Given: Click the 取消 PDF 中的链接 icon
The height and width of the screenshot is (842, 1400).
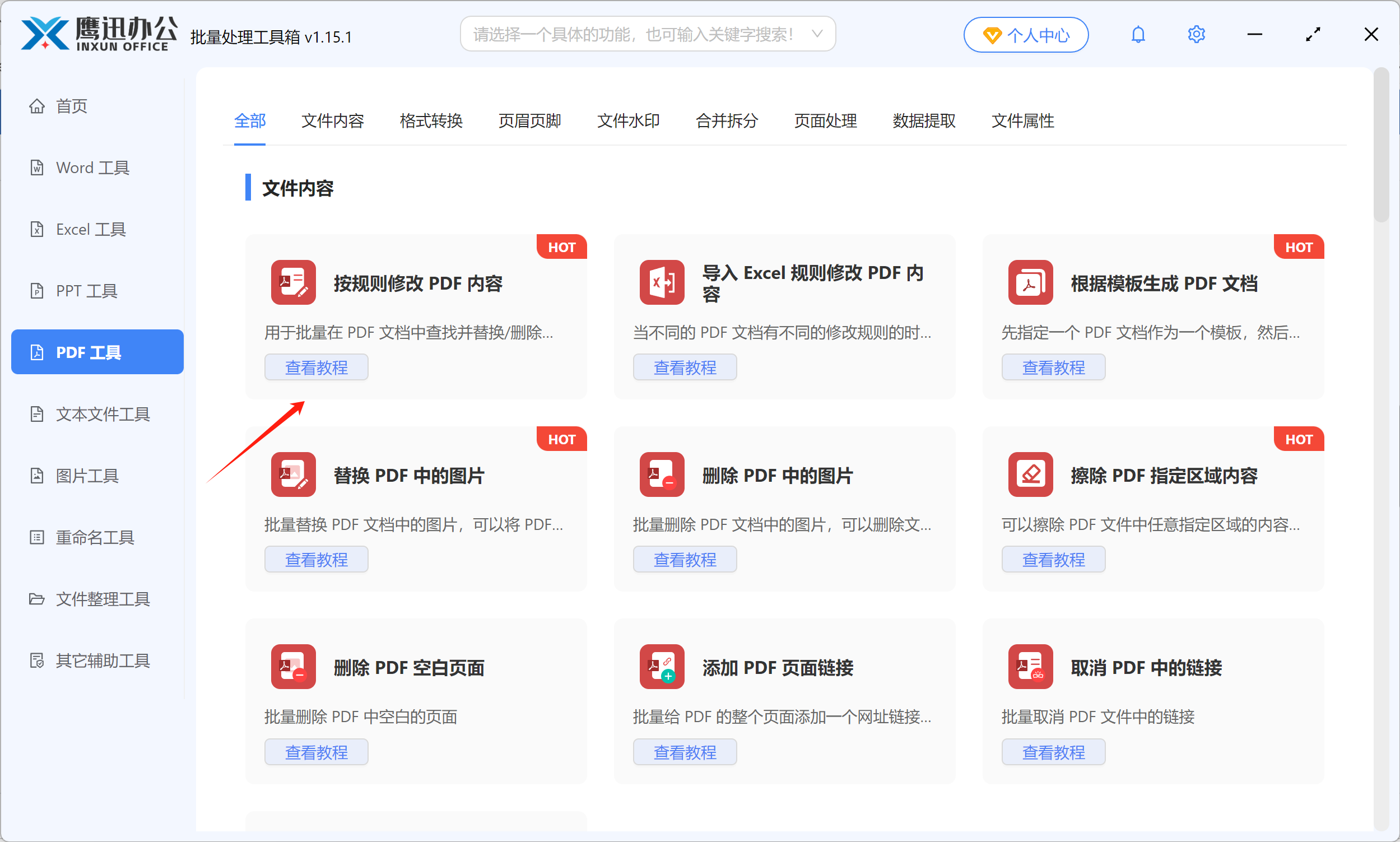Looking at the screenshot, I should (1031, 667).
